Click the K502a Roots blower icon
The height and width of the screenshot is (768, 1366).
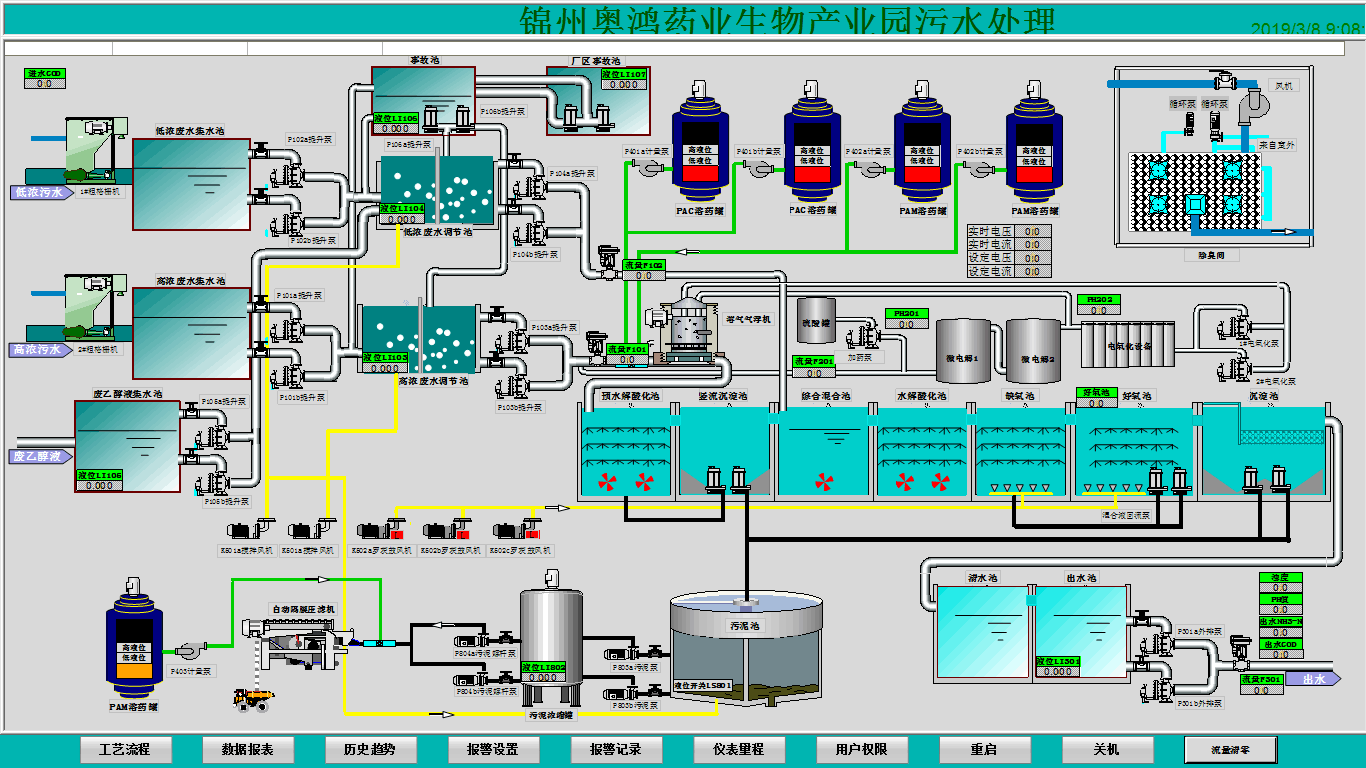point(381,530)
